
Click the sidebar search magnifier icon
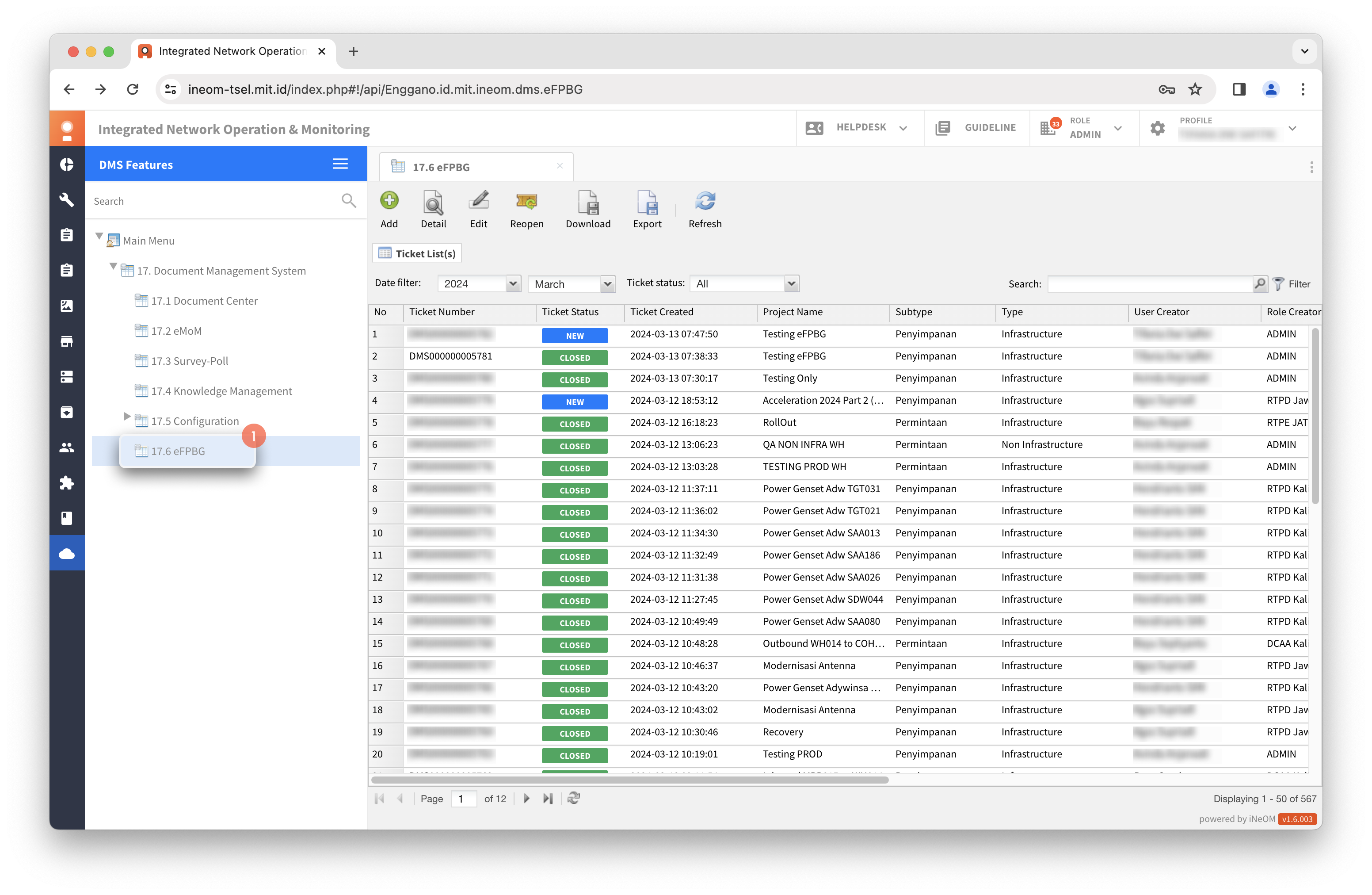[348, 201]
